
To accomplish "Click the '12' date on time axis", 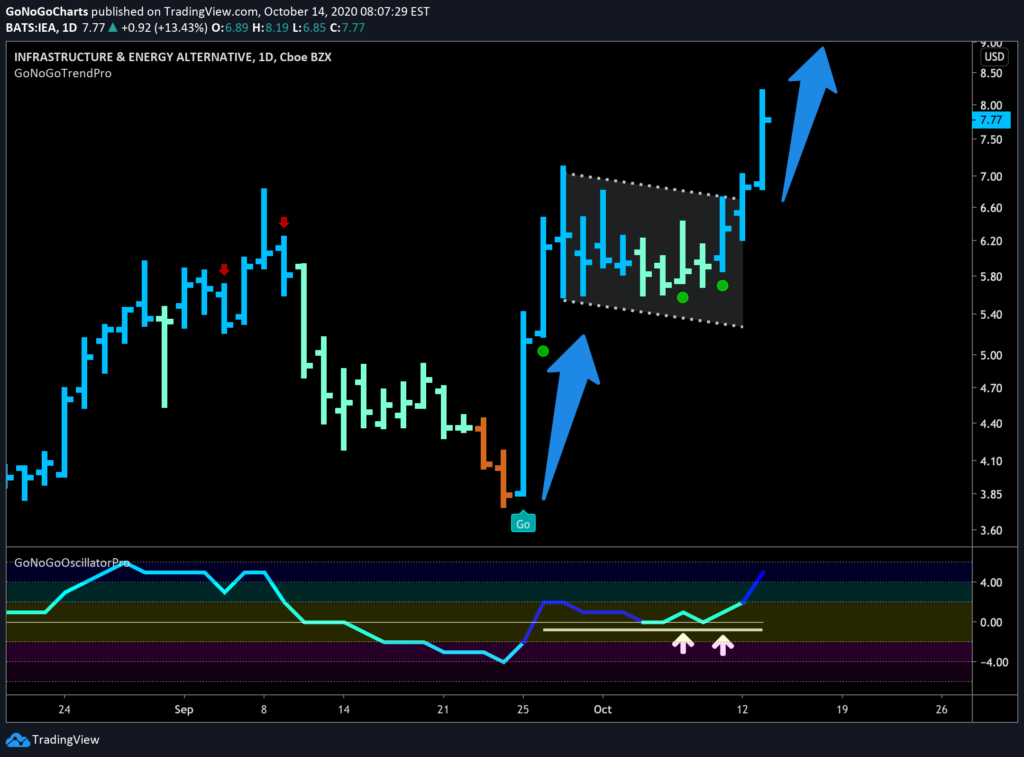I will pyautogui.click(x=743, y=709).
